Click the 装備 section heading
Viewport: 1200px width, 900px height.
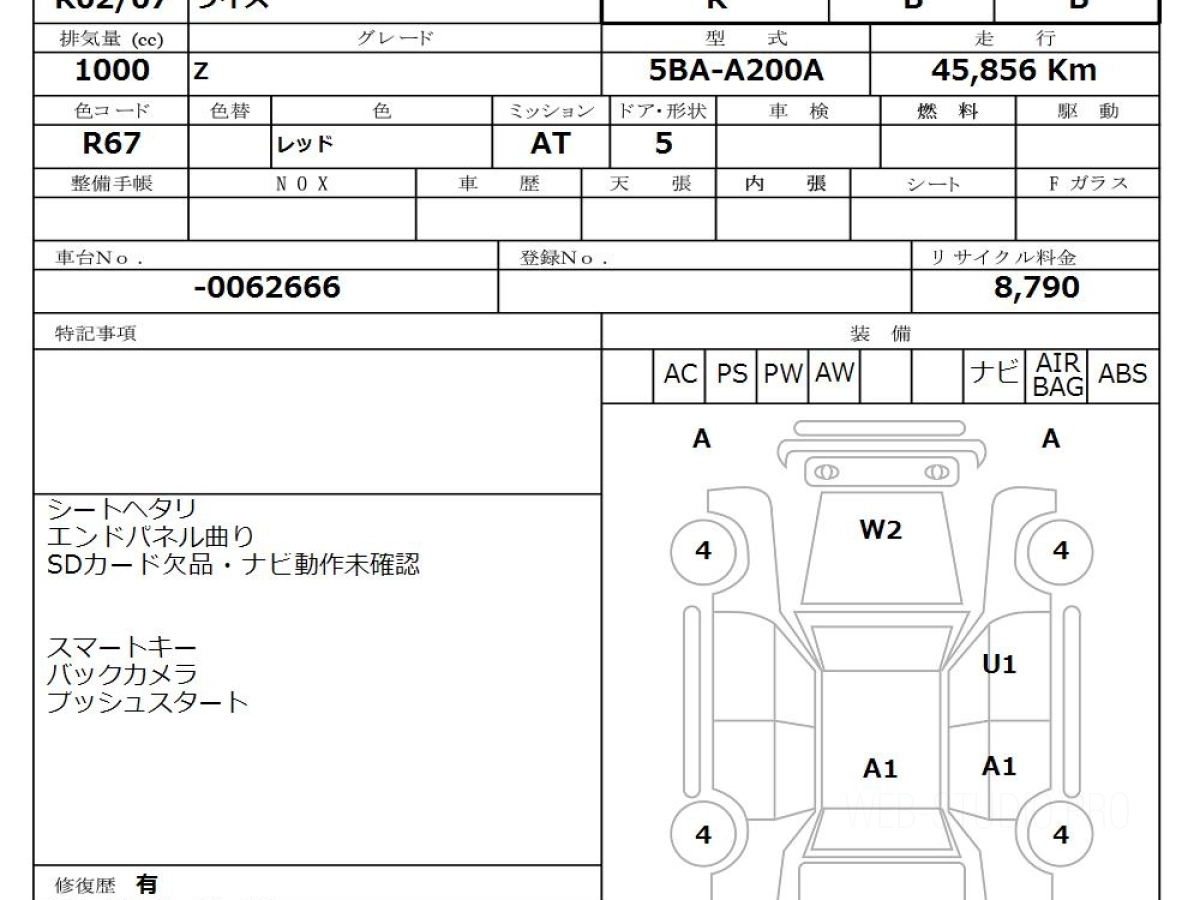pyautogui.click(x=880, y=334)
